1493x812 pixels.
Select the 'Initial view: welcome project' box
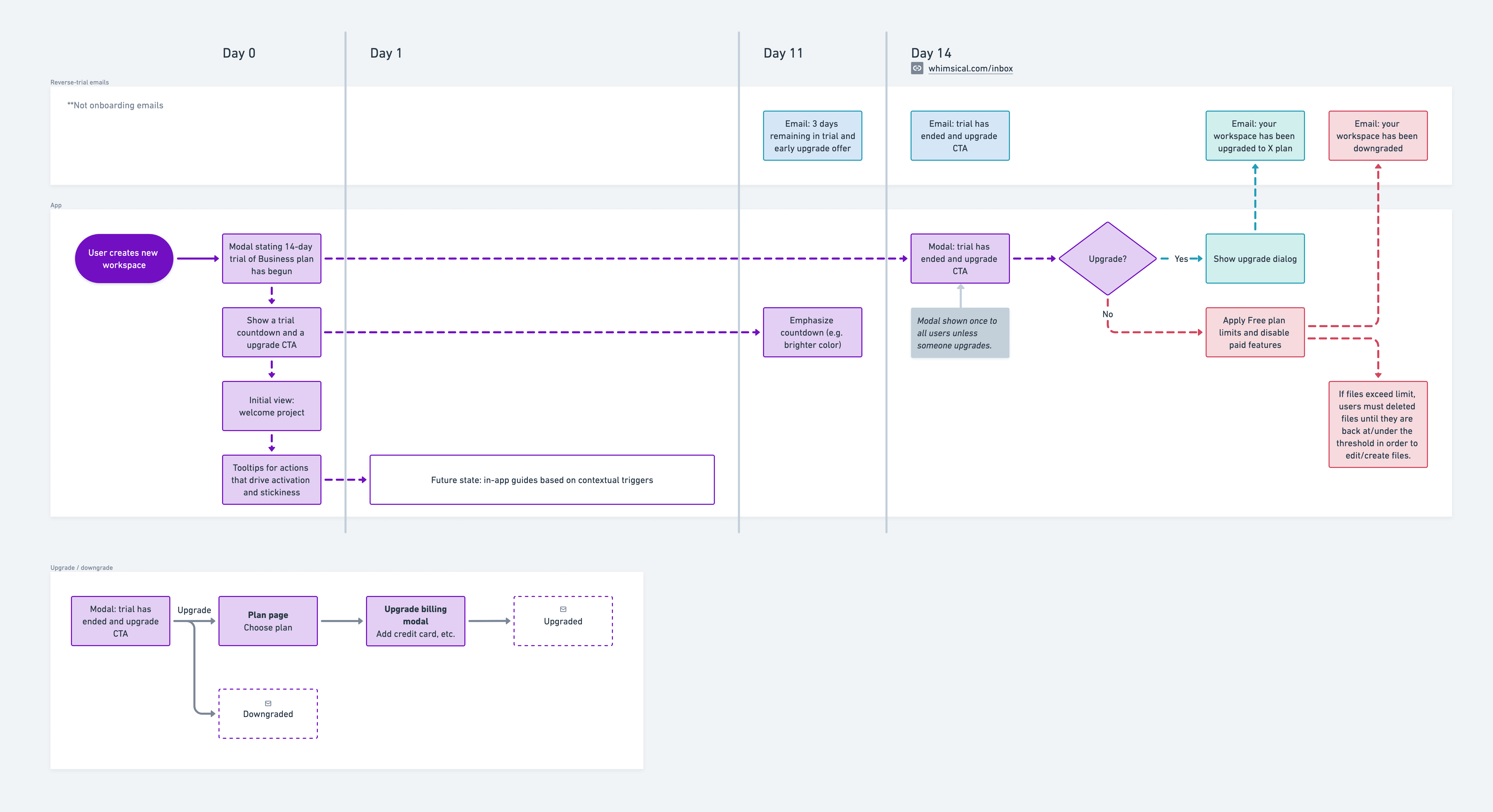pyautogui.click(x=271, y=406)
